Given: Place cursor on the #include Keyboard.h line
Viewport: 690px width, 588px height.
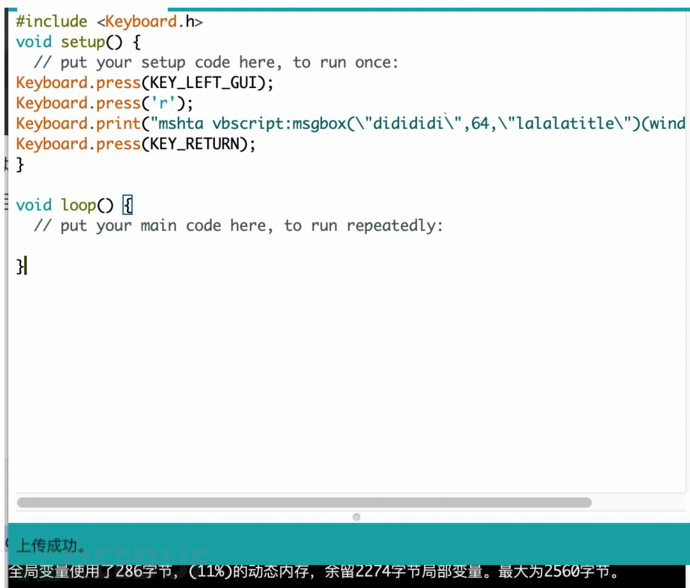Looking at the screenshot, I should coord(109,20).
